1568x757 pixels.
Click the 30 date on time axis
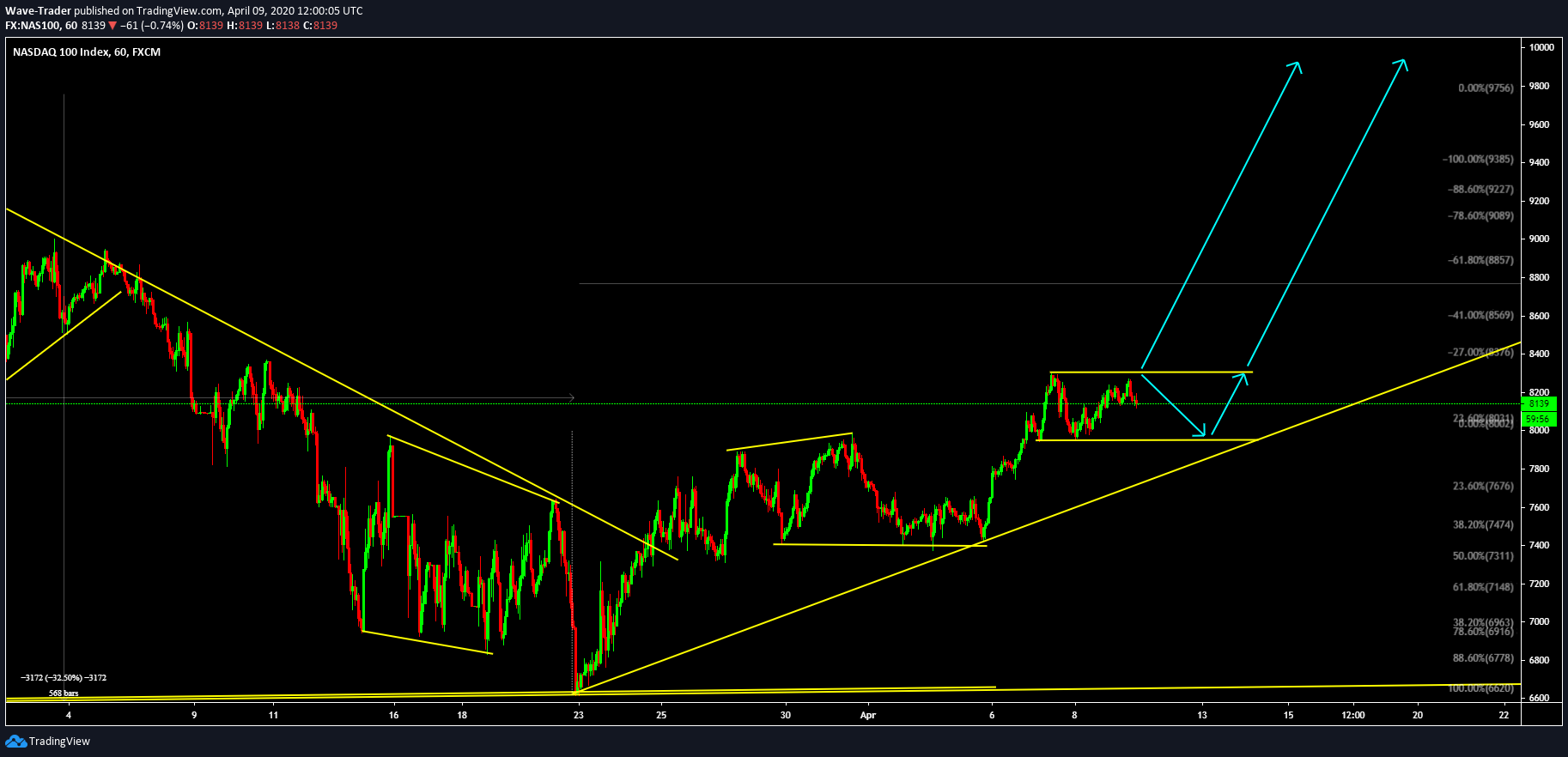[x=785, y=715]
